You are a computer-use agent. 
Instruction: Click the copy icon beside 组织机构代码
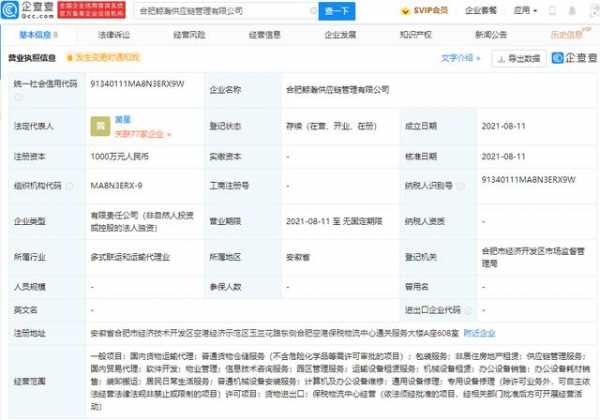click(68, 185)
